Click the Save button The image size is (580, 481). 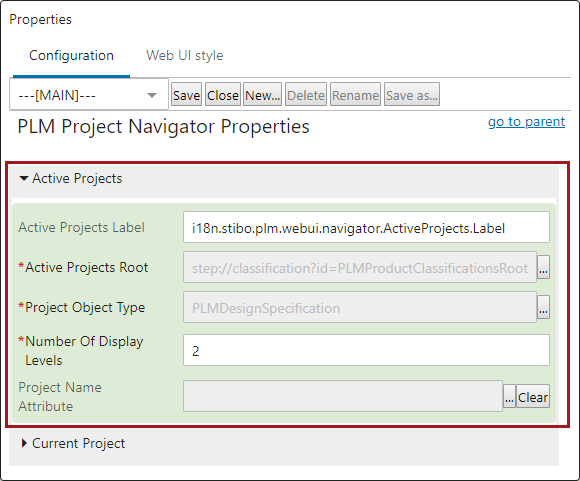[x=186, y=94]
